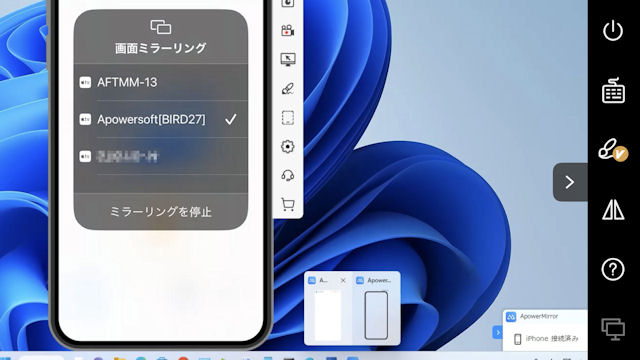Expand the small blue arrow near the notification
The height and width of the screenshot is (360, 640).
tap(498, 333)
